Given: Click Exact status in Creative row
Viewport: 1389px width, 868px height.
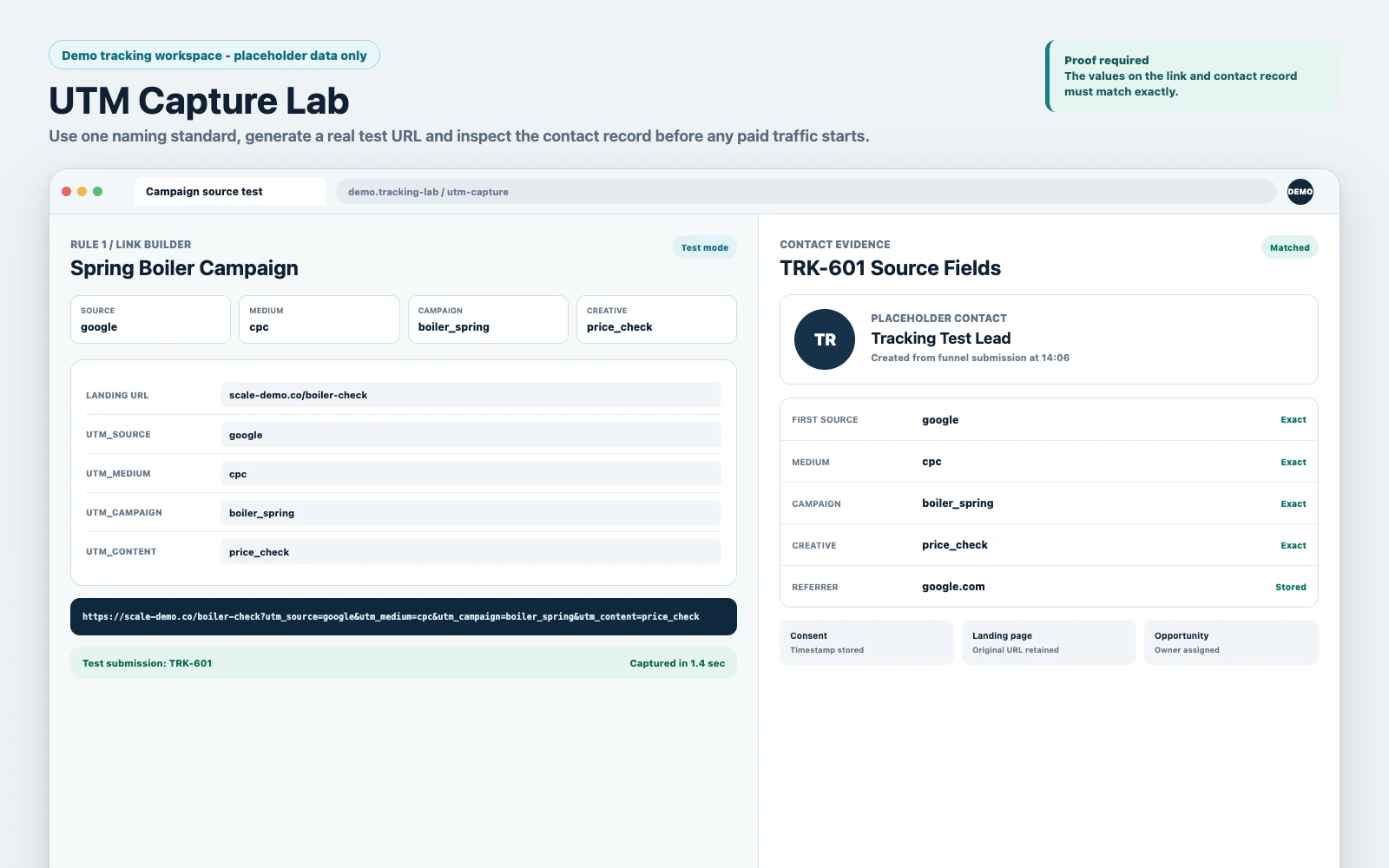Looking at the screenshot, I should pos(1294,545).
